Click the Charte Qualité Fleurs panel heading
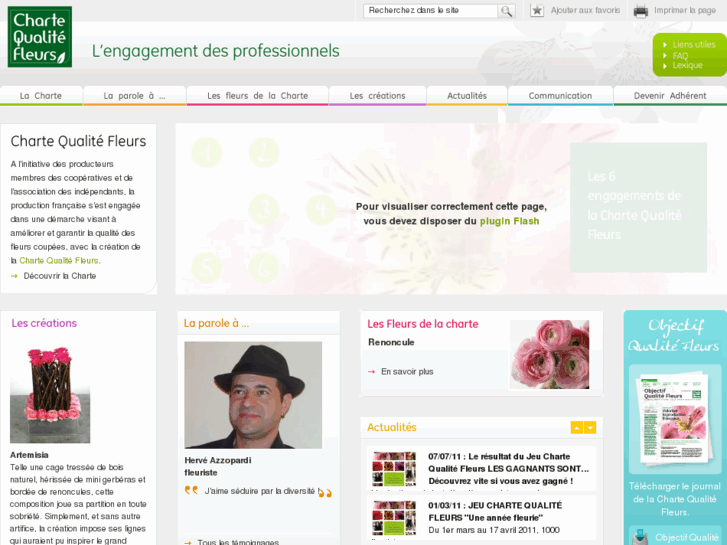Viewport: 727px width, 545px height. pyautogui.click(x=78, y=141)
